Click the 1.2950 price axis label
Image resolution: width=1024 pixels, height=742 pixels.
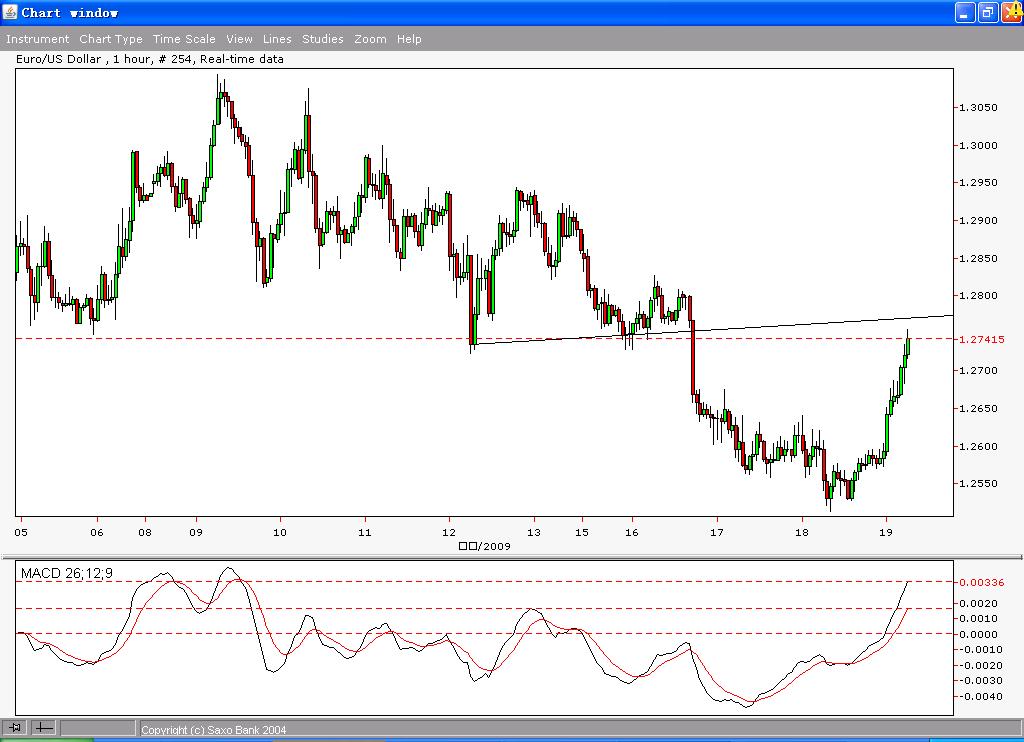click(978, 182)
